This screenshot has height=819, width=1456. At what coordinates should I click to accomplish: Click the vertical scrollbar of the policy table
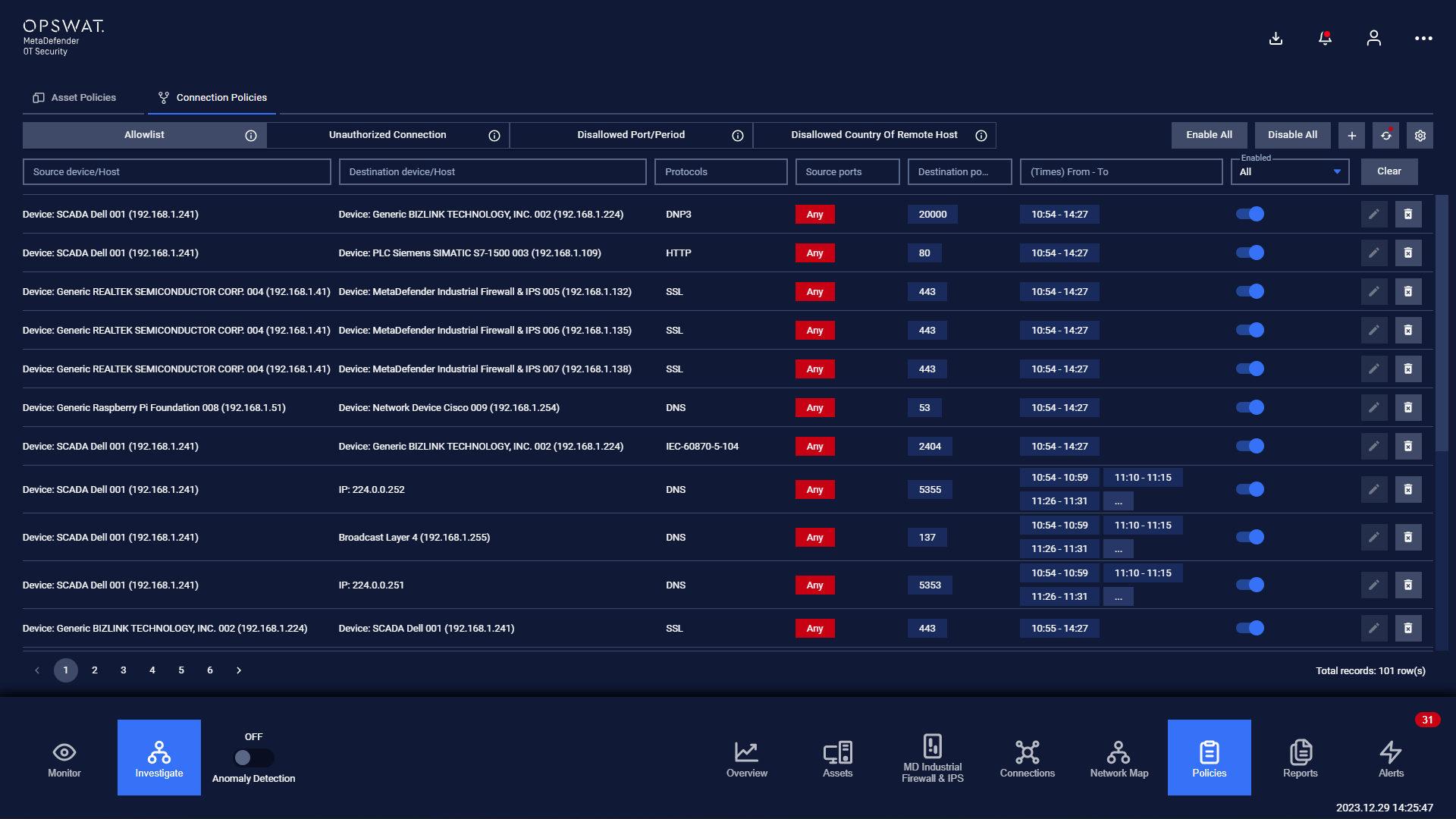1442,324
